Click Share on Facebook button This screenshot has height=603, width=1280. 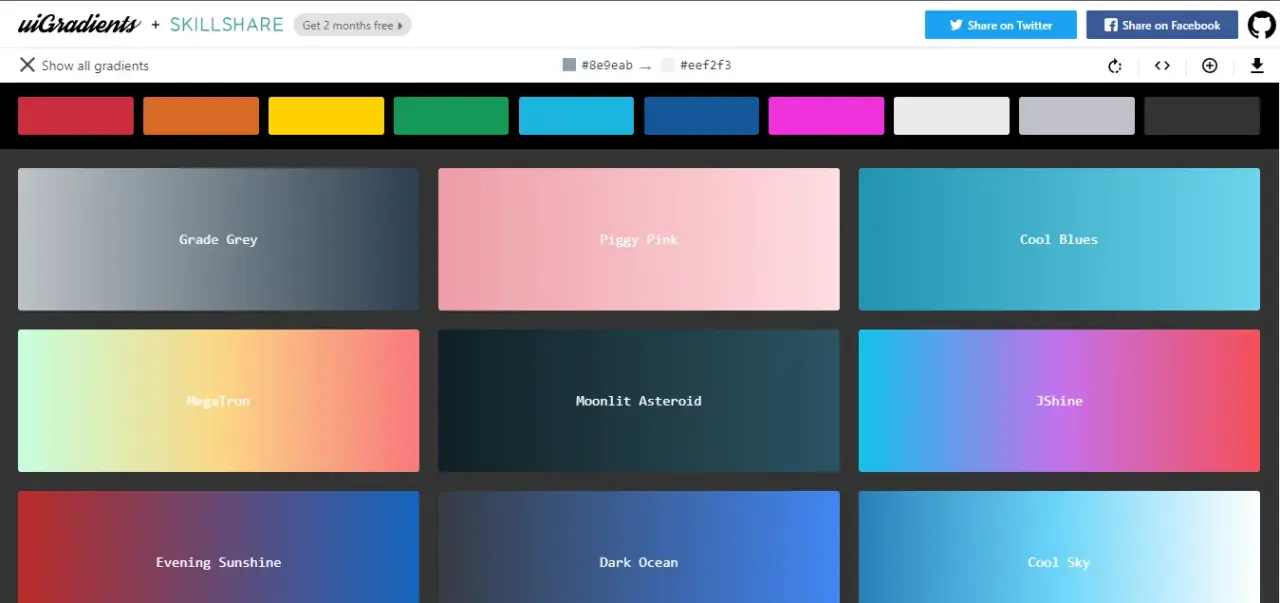pyautogui.click(x=1162, y=25)
